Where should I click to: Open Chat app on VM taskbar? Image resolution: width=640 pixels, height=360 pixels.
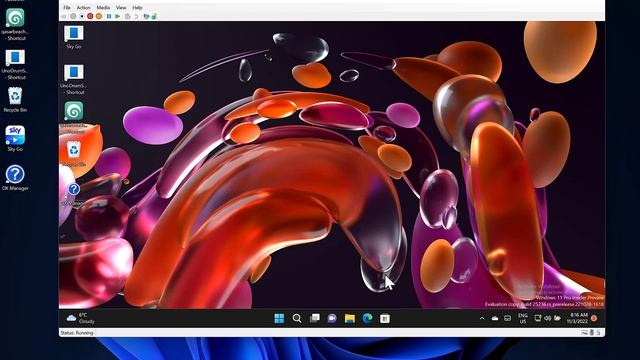[x=332, y=318]
